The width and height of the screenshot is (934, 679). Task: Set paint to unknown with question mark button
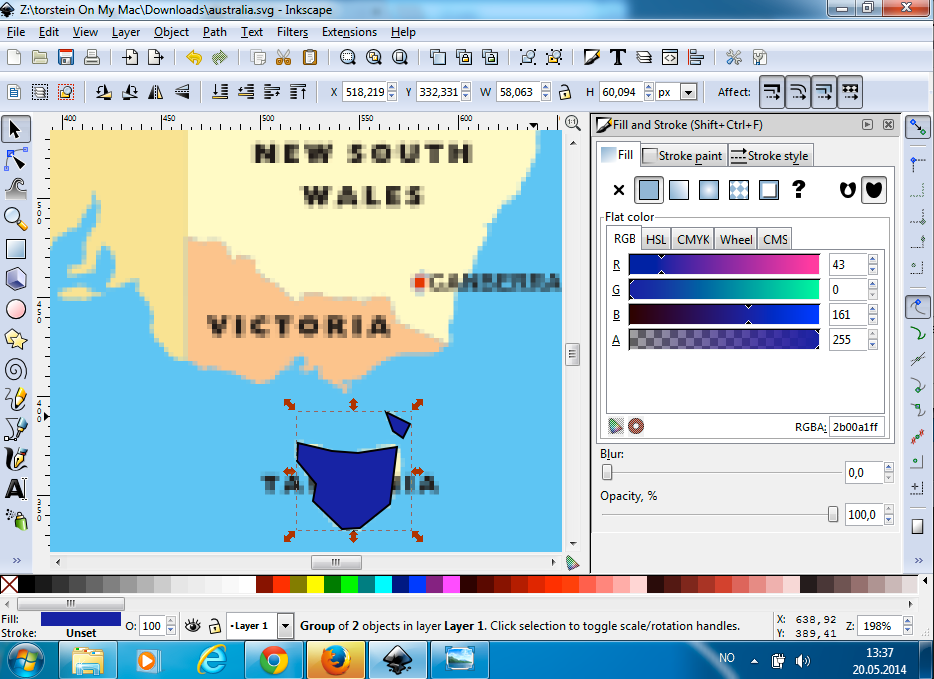[798, 189]
